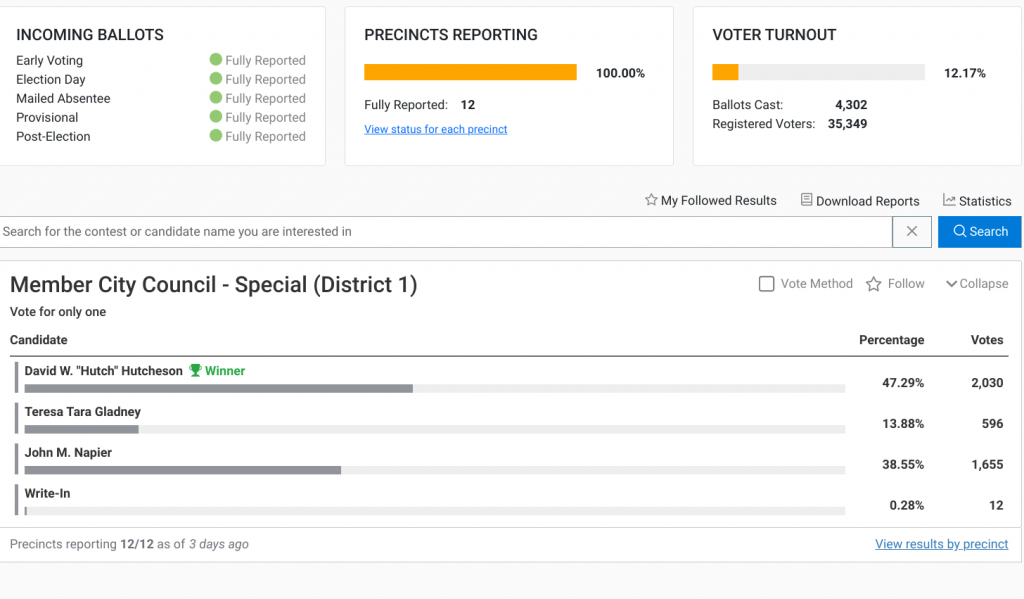This screenshot has width=1024, height=599.
Task: Click the Statistics chart icon
Action: pos(949,200)
